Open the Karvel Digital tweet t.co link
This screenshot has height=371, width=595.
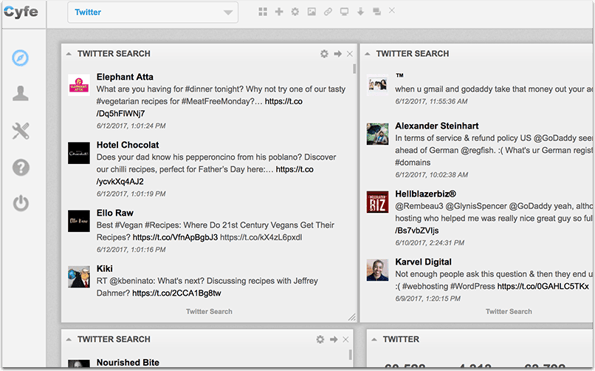(x=543, y=286)
